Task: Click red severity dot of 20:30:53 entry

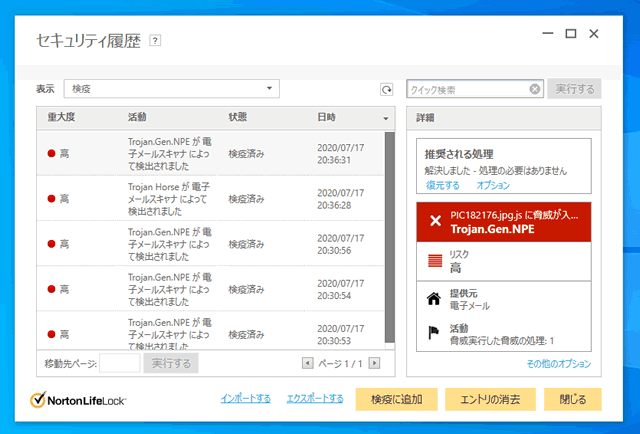Action: point(51,334)
